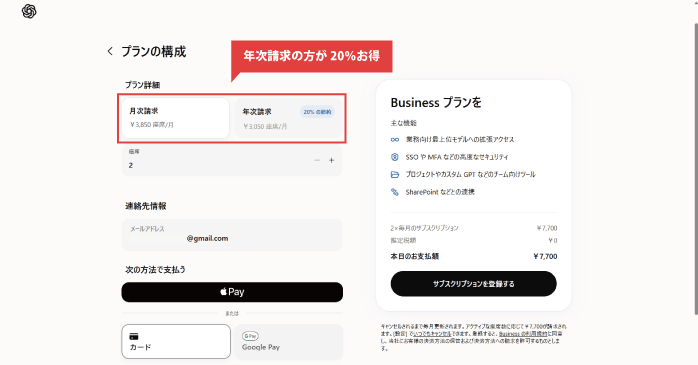The image size is (698, 365).
Task: Open the いつでもキャンセル link
Action: tap(432, 333)
